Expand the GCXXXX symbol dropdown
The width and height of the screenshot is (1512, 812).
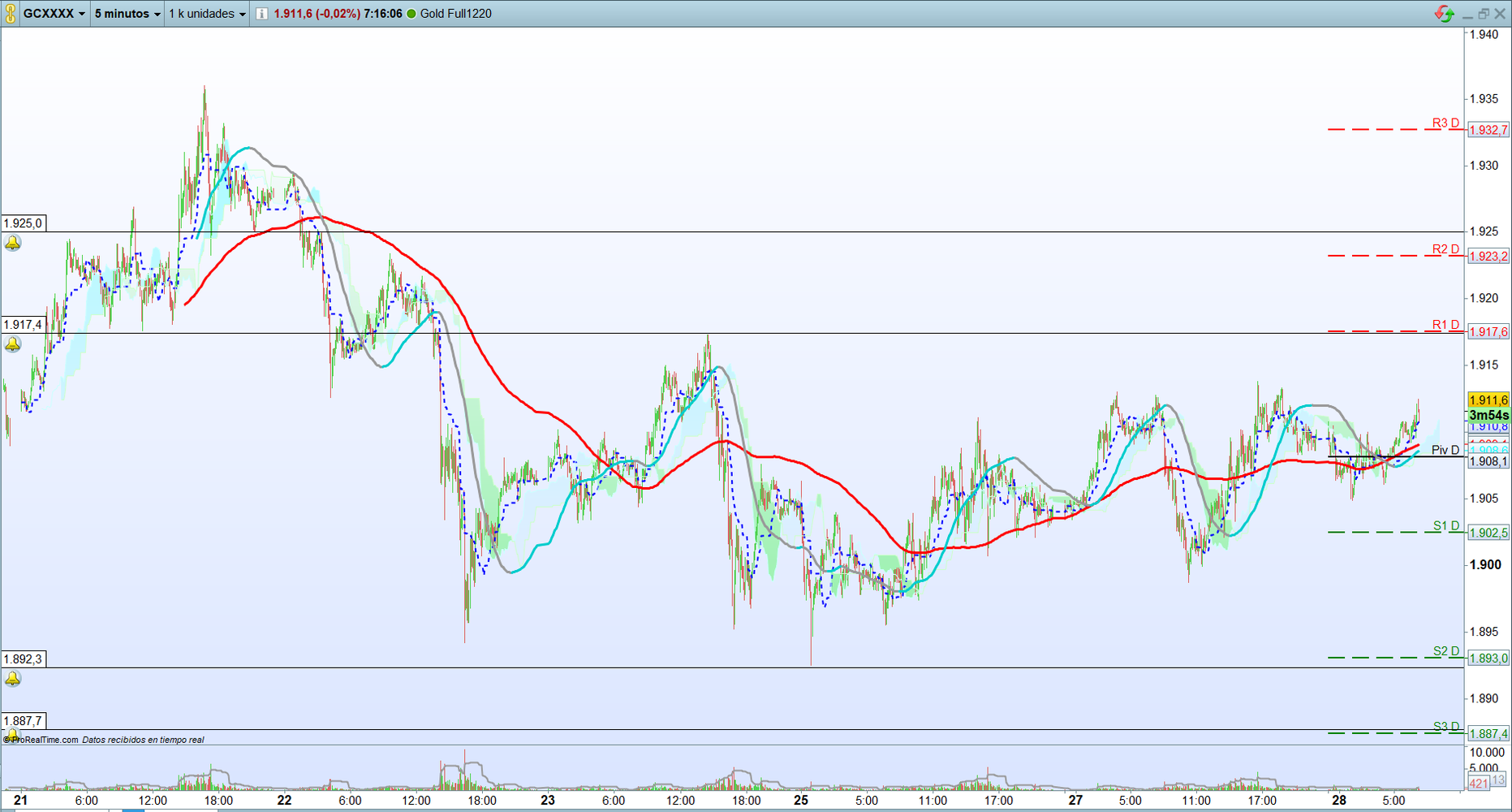tap(54, 14)
